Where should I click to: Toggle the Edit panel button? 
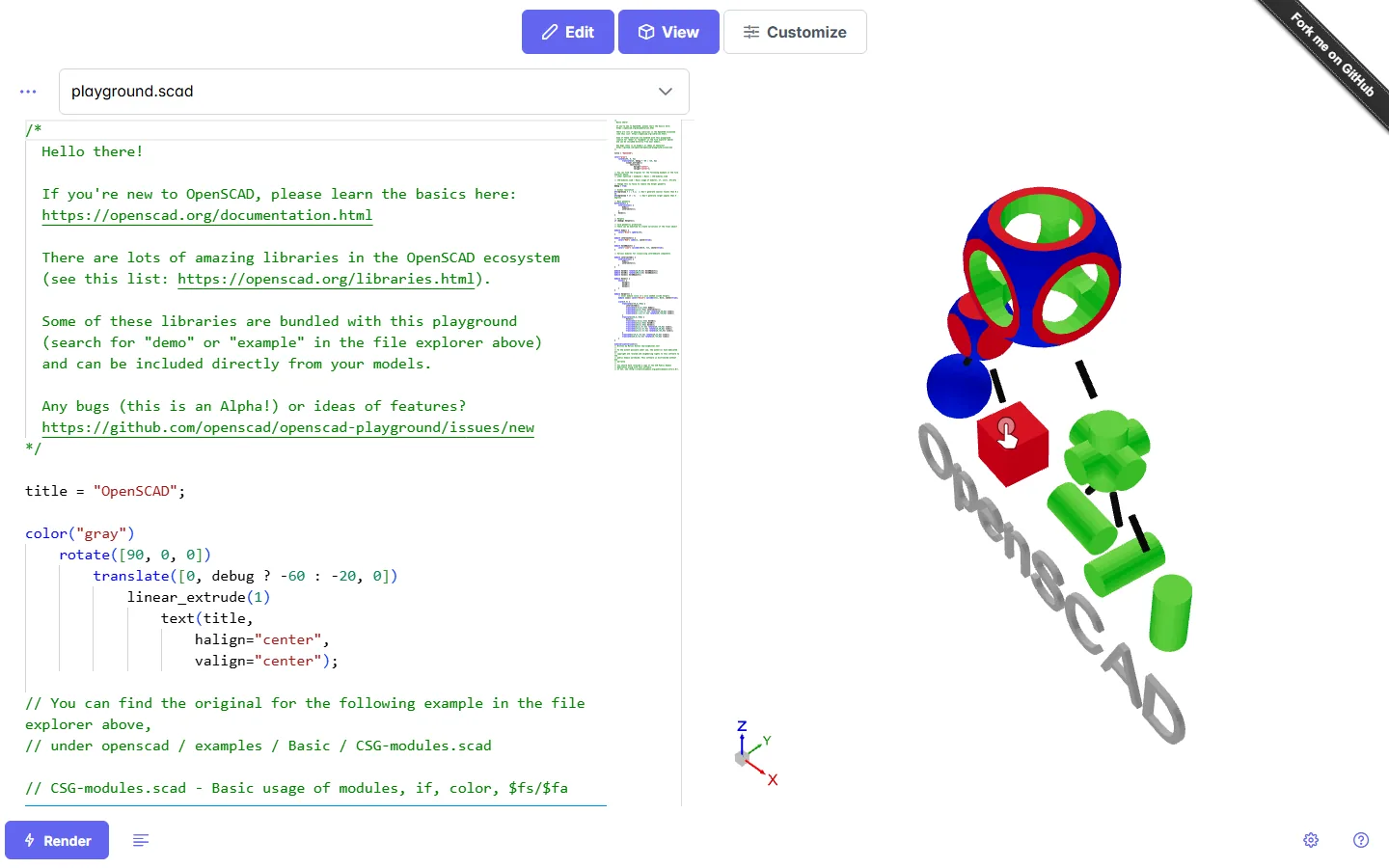tap(567, 32)
